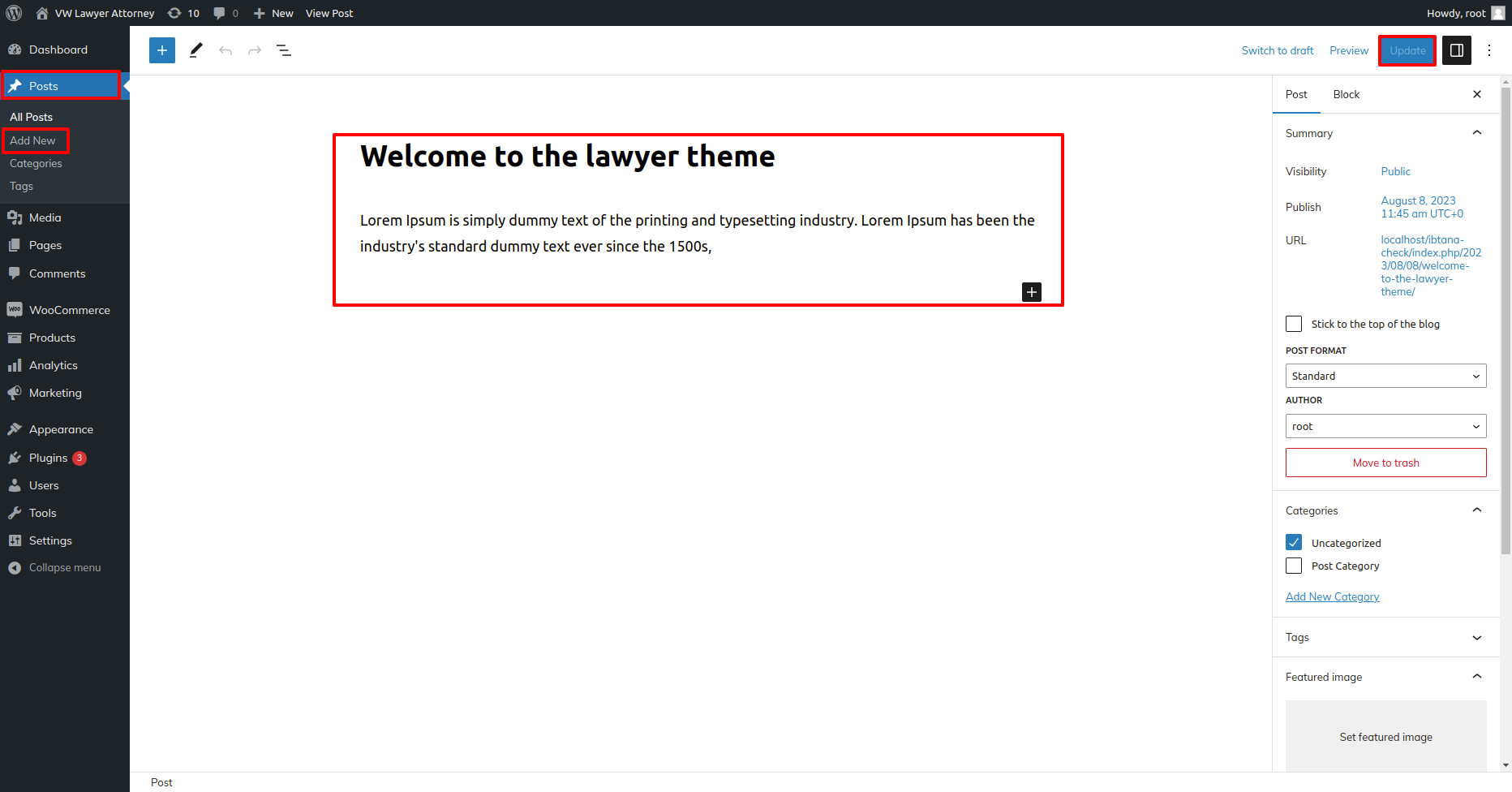1512x792 pixels.
Task: Toggle the settings sidebar panel icon
Action: [1457, 50]
